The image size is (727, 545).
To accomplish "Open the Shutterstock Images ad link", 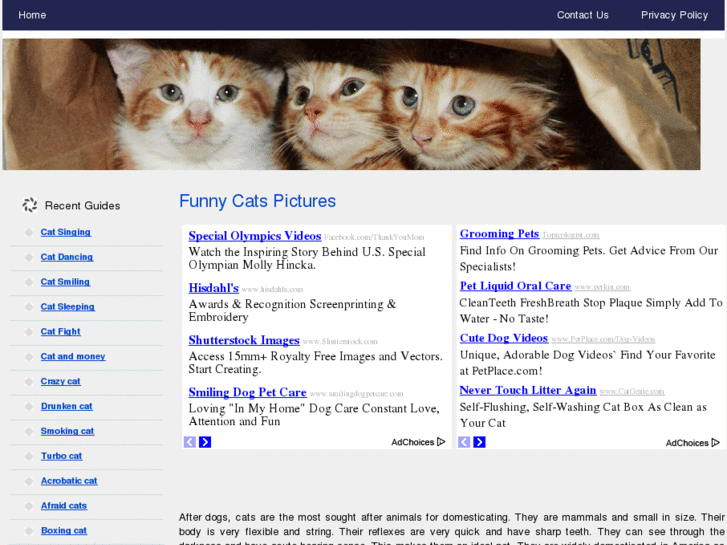I will [x=244, y=340].
